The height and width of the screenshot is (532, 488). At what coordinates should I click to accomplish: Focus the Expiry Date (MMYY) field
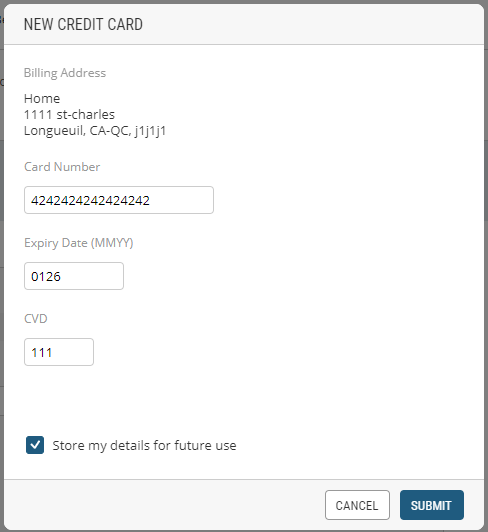74,276
